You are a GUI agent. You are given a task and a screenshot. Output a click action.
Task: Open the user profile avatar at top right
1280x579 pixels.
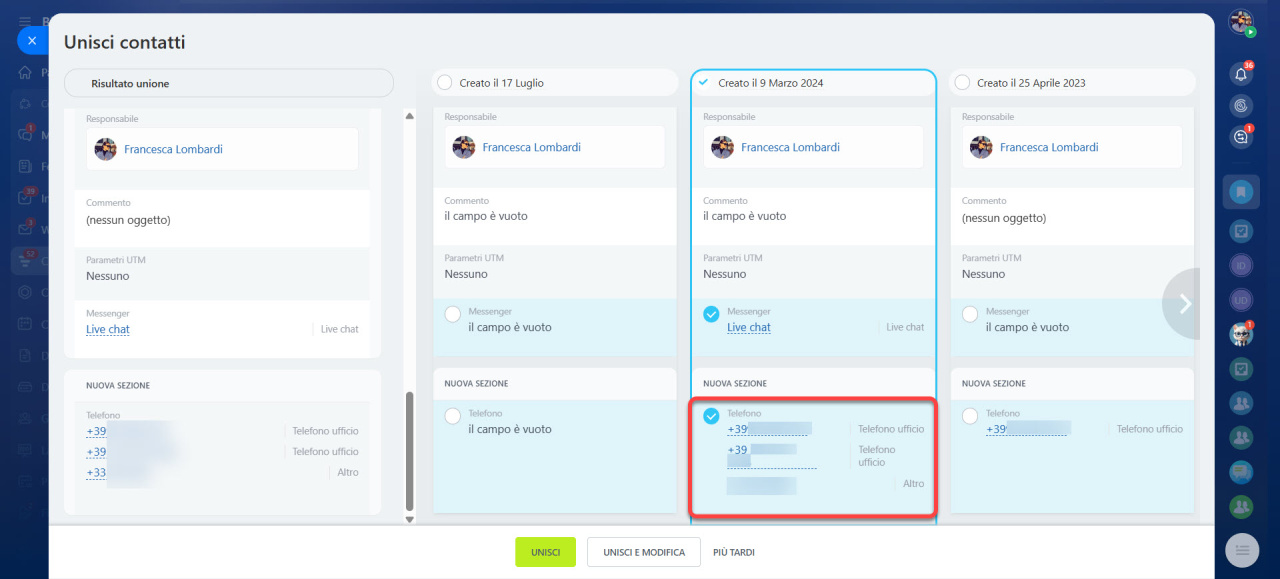pyautogui.click(x=1241, y=22)
